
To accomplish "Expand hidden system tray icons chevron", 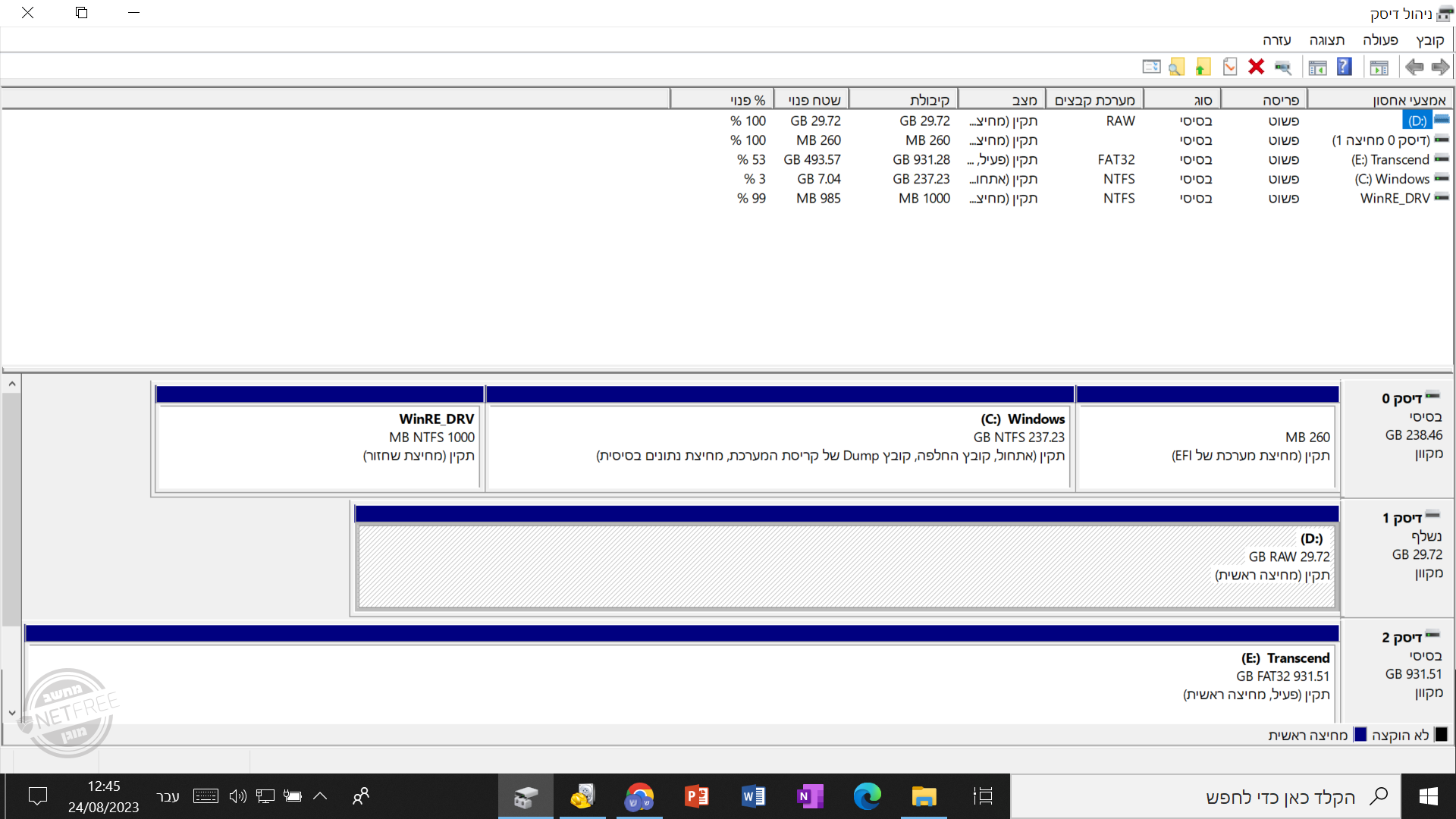I will [x=320, y=796].
